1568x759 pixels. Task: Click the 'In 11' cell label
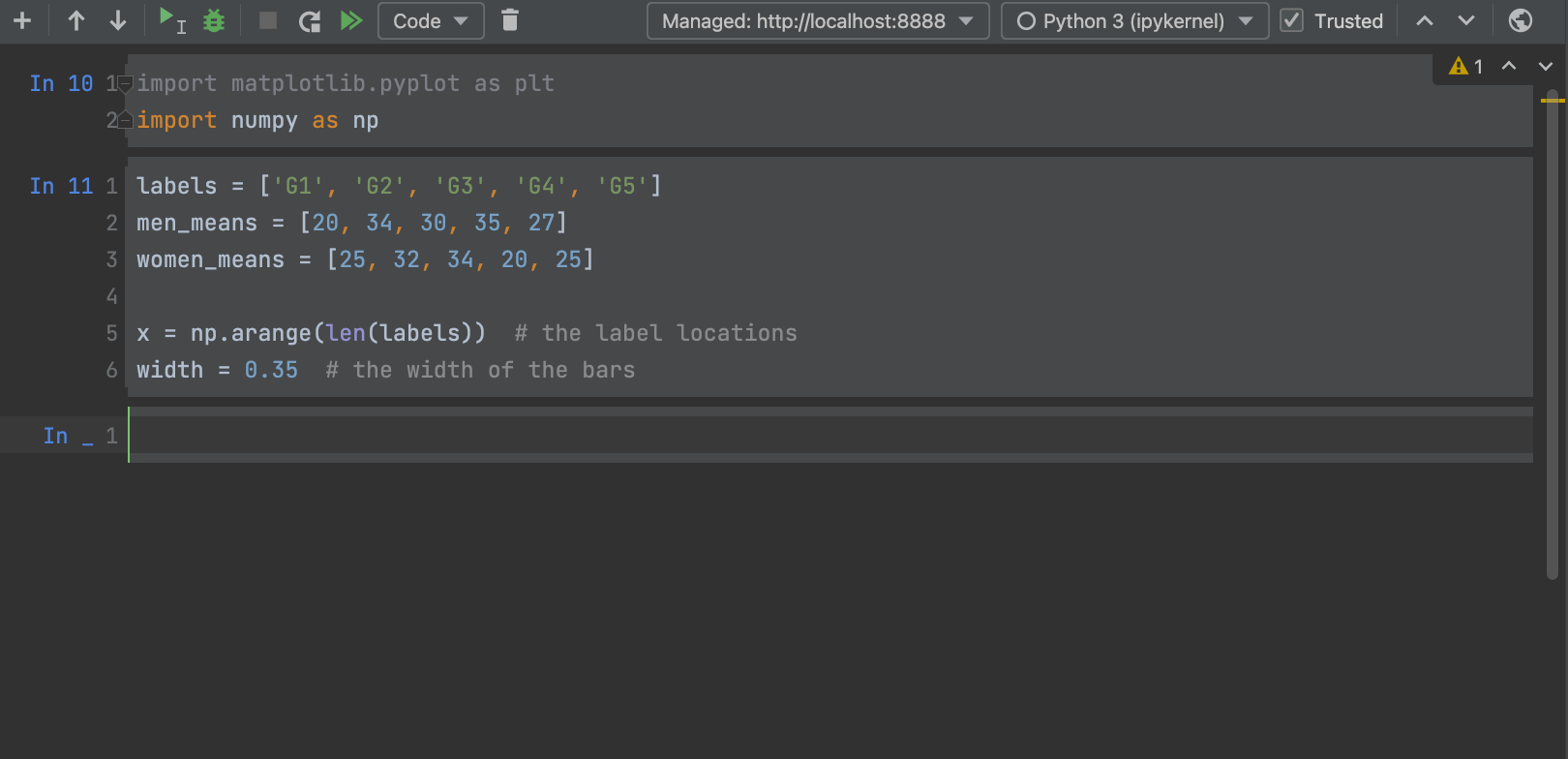click(x=61, y=186)
